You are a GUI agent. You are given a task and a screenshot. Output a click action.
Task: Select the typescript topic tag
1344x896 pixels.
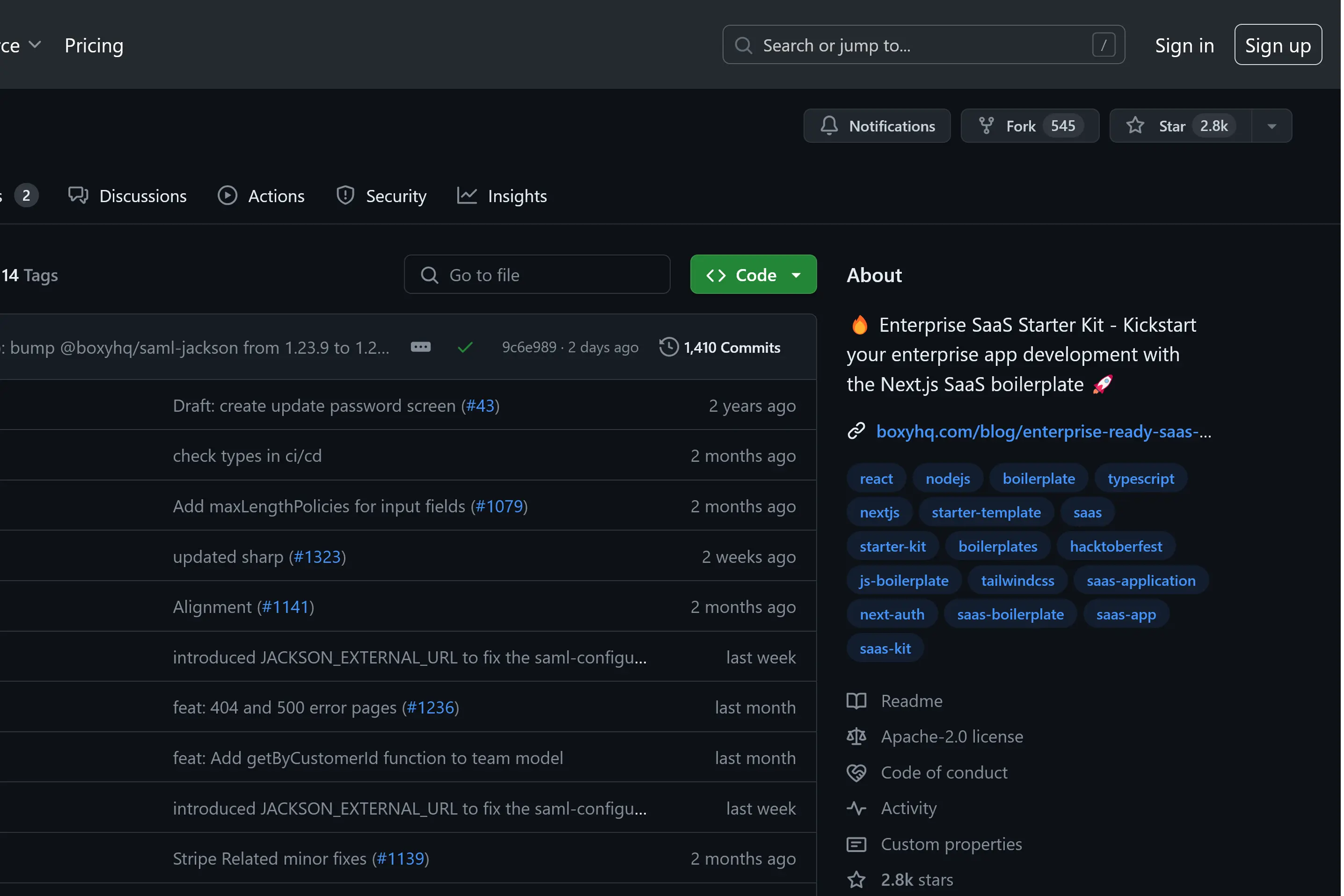coord(1140,479)
